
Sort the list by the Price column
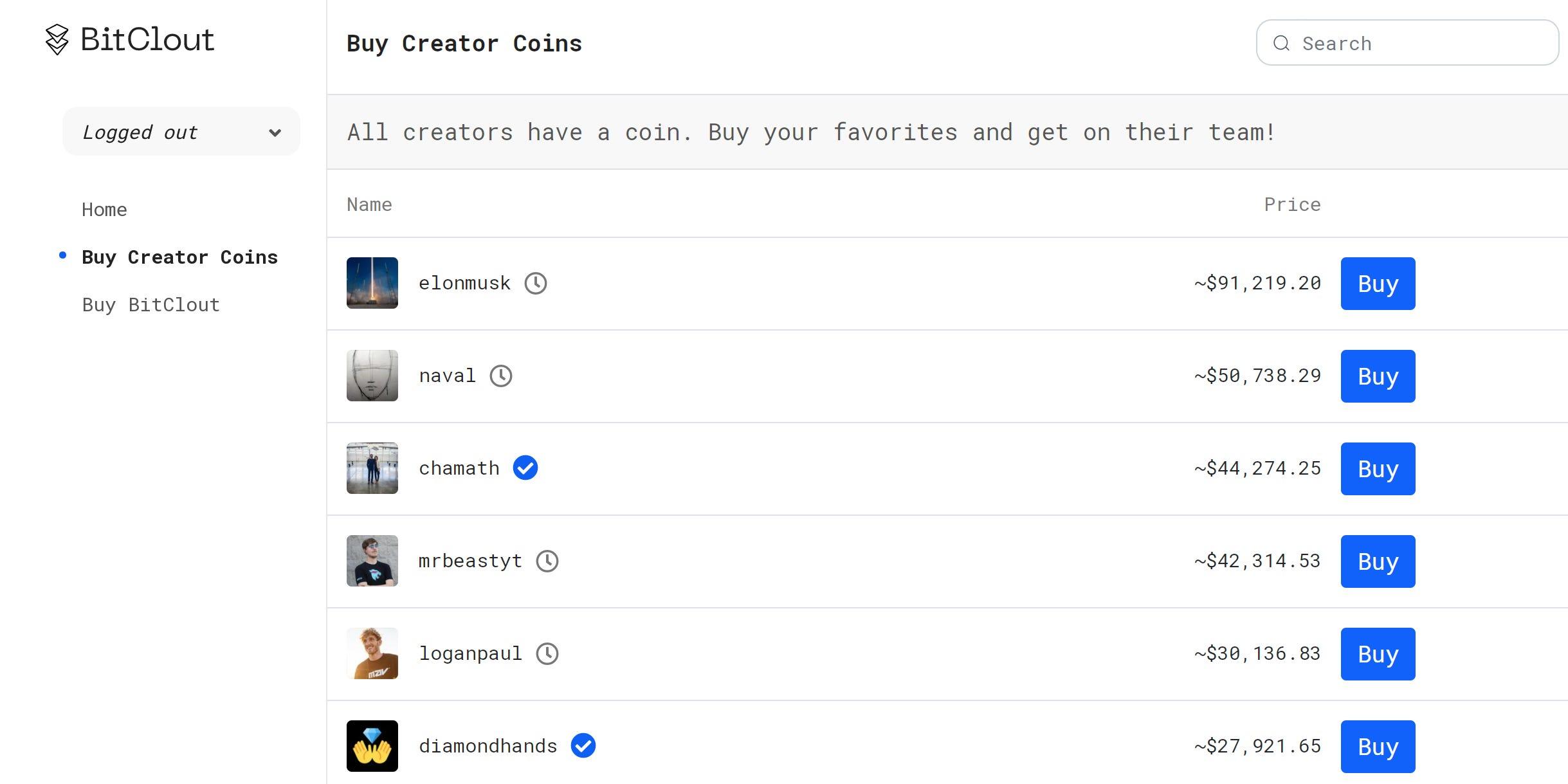click(x=1292, y=205)
